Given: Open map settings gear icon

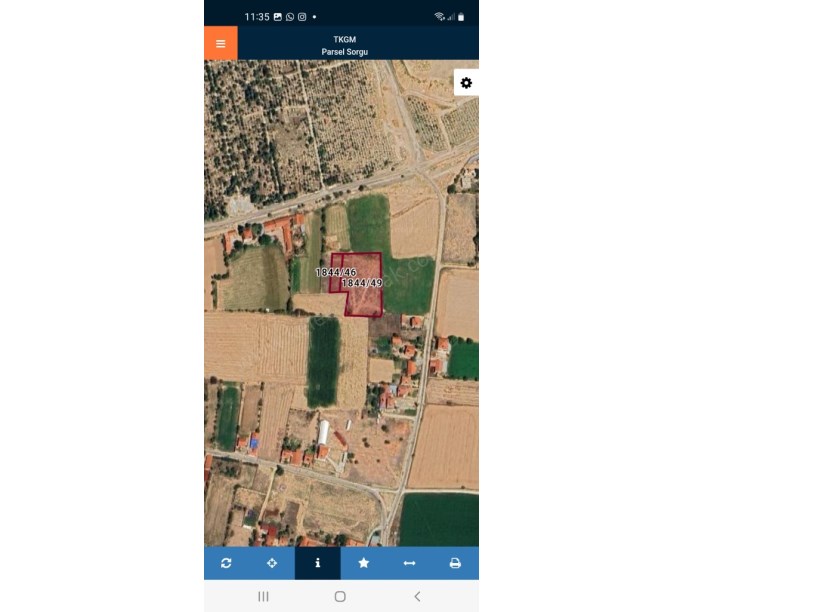Looking at the screenshot, I should point(466,83).
